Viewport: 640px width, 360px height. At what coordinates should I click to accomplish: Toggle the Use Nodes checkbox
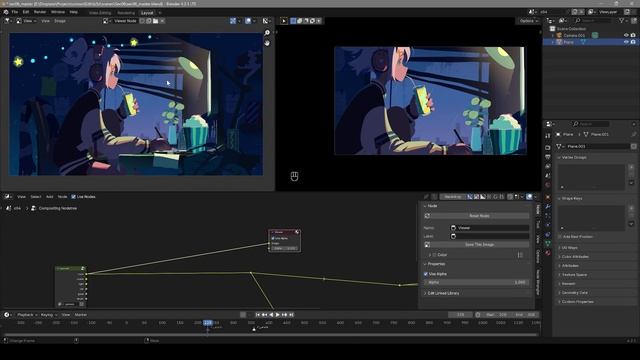[x=73, y=197]
